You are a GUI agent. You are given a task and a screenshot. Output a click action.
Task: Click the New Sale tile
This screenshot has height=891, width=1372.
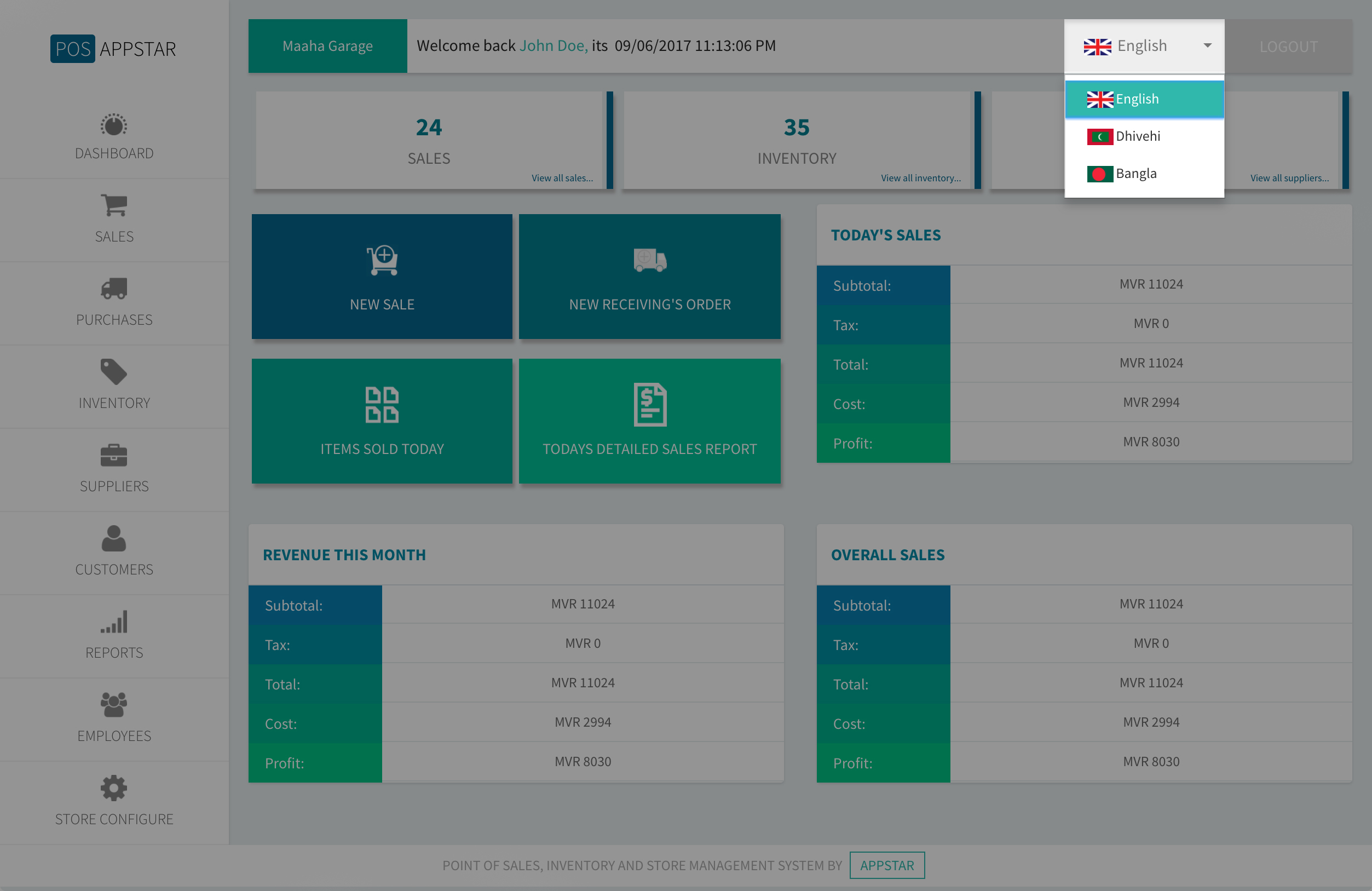click(x=382, y=277)
